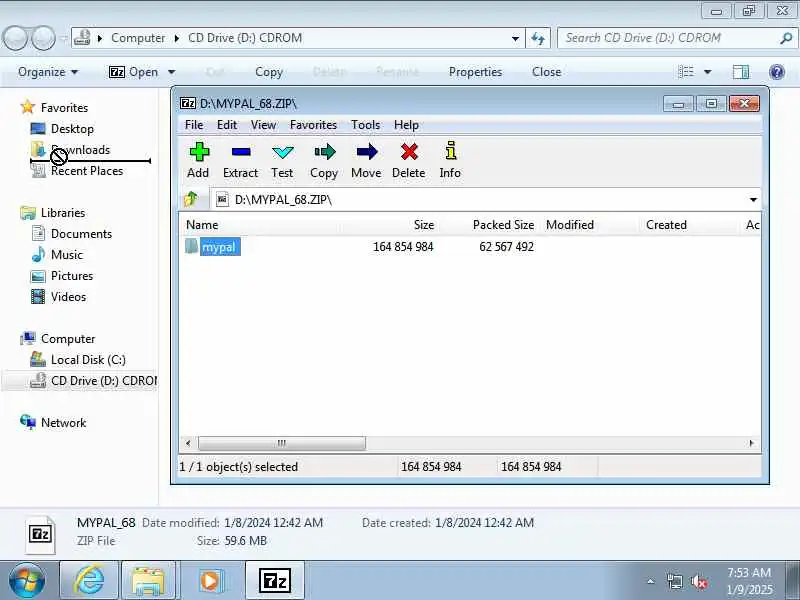
Task: Expand the Open button dropdown arrow
Action: click(x=171, y=72)
